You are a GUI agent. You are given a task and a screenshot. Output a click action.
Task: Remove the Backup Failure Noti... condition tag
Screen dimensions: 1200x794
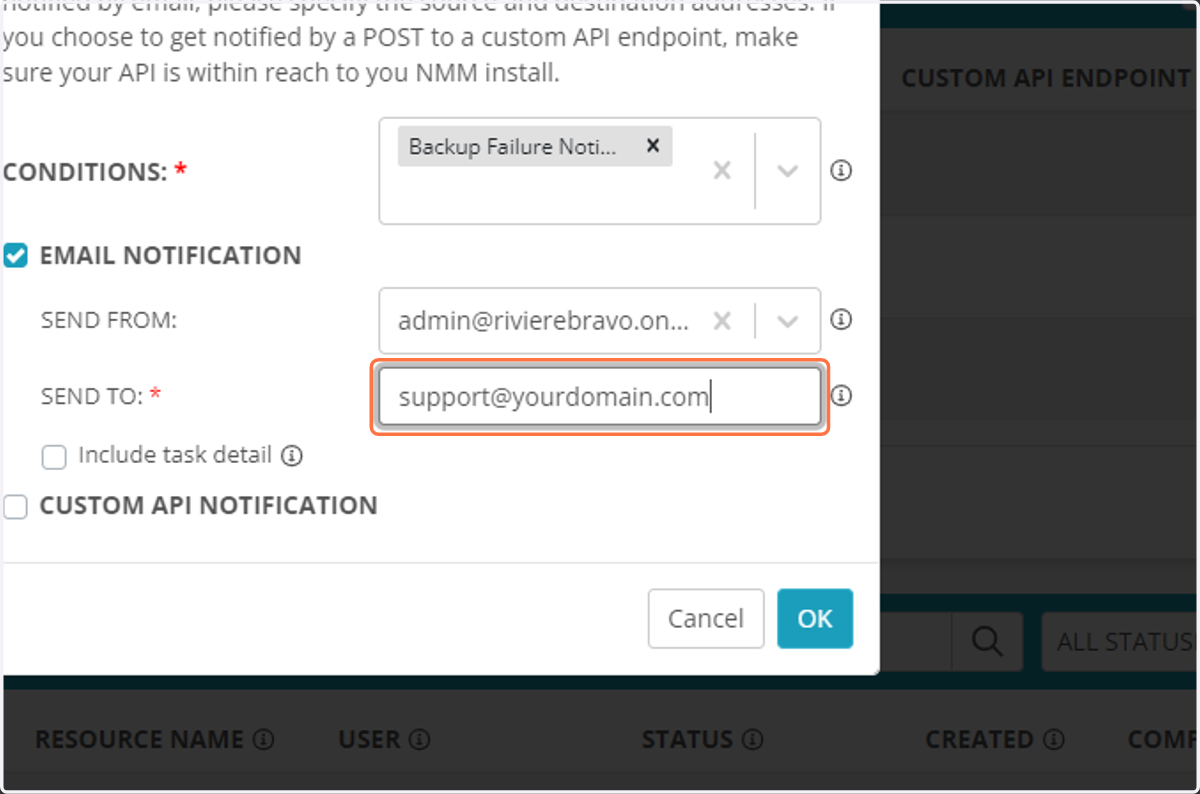653,146
